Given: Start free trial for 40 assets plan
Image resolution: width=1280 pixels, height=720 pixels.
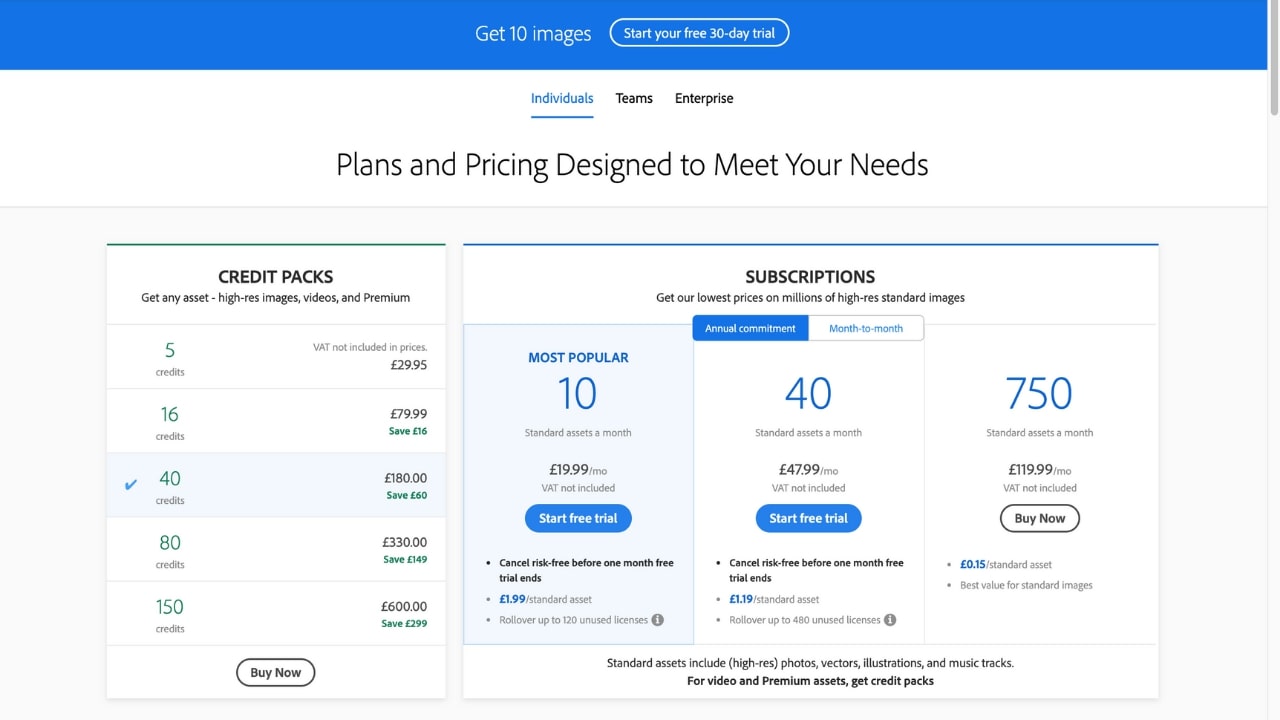Looking at the screenshot, I should pyautogui.click(x=808, y=518).
